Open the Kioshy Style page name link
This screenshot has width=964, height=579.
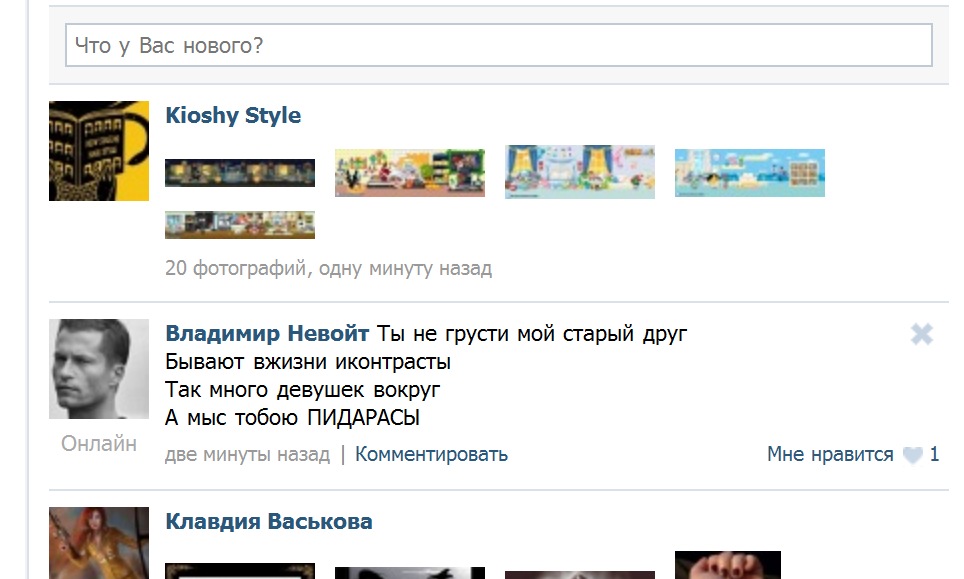tap(233, 116)
